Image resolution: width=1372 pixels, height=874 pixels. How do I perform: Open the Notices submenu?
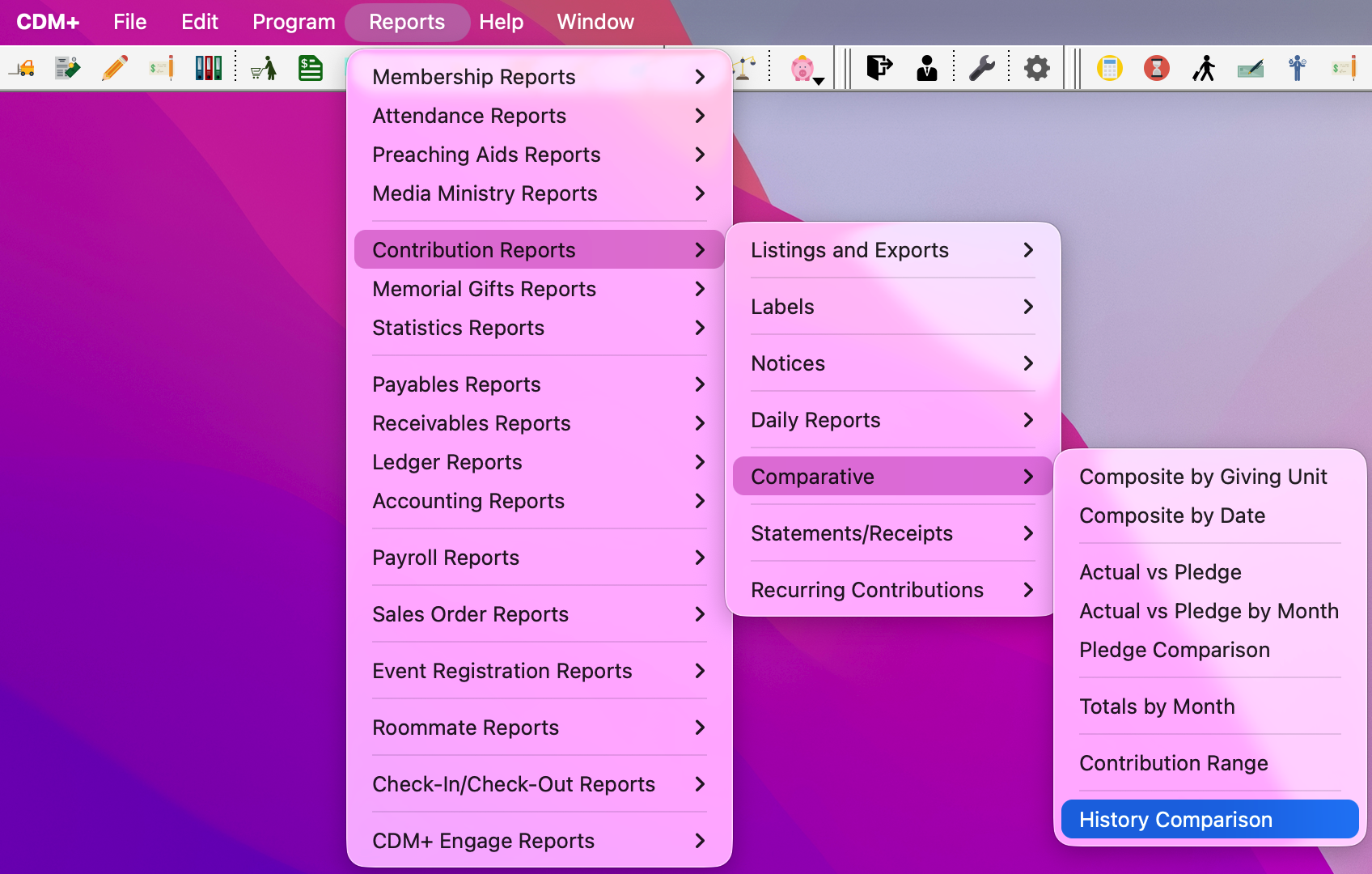click(892, 363)
